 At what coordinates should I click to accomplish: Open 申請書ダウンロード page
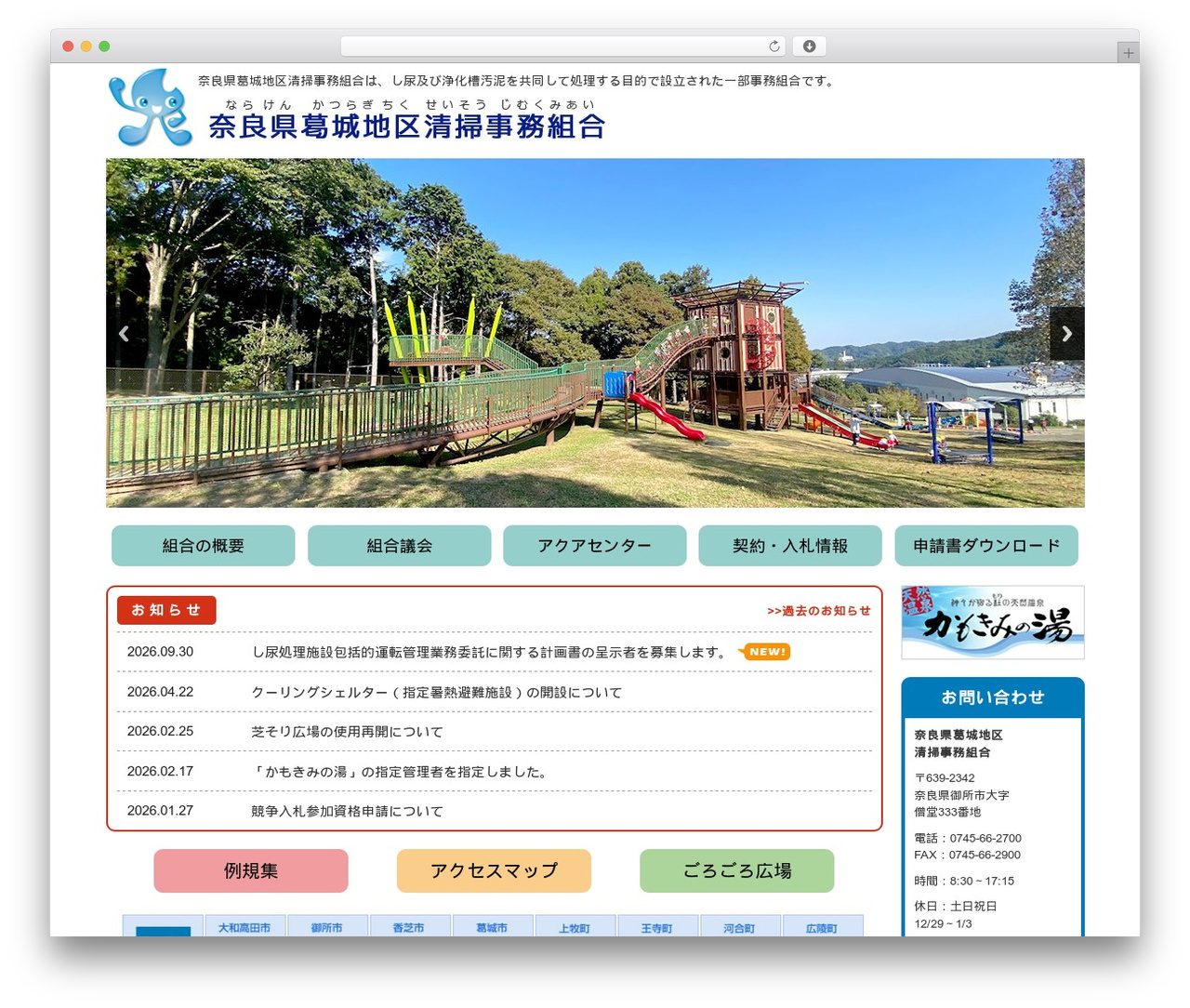click(986, 546)
